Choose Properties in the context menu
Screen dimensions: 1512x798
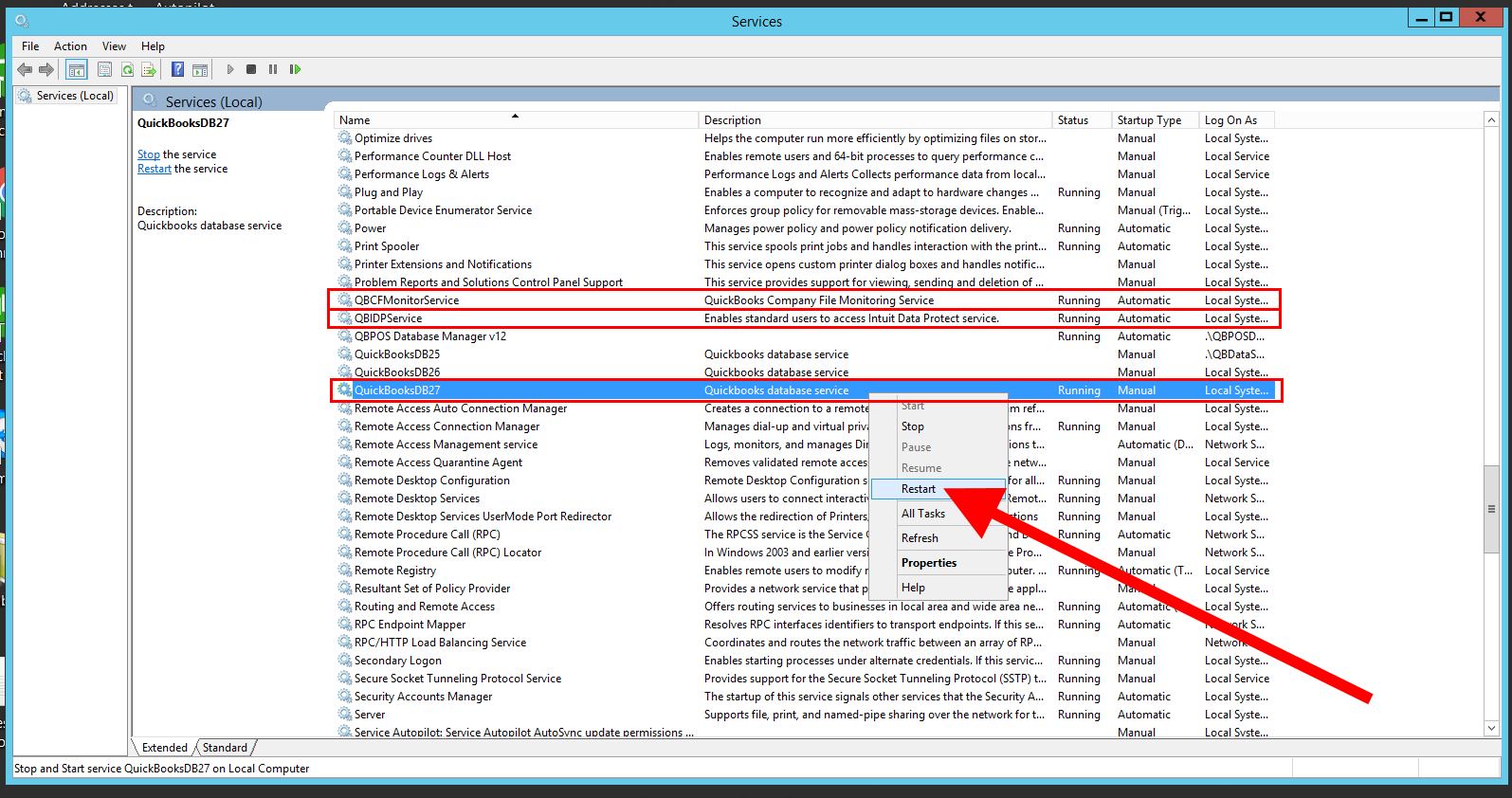point(938,563)
